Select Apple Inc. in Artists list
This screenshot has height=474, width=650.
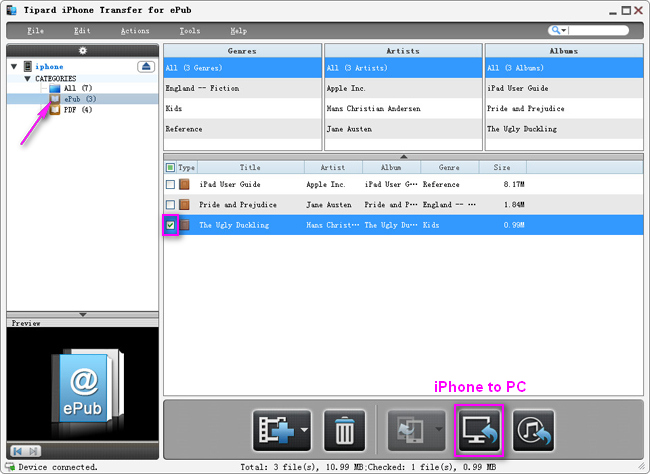click(x=403, y=88)
